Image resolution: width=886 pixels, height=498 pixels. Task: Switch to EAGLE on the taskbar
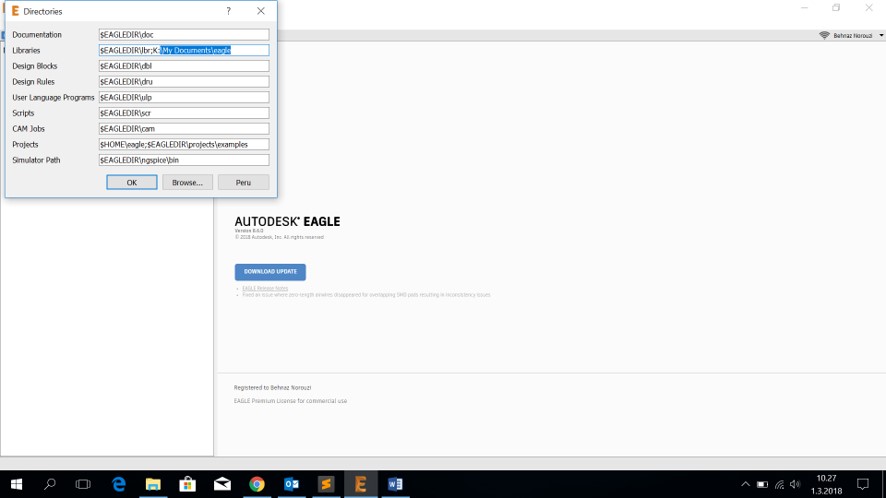(x=361, y=484)
